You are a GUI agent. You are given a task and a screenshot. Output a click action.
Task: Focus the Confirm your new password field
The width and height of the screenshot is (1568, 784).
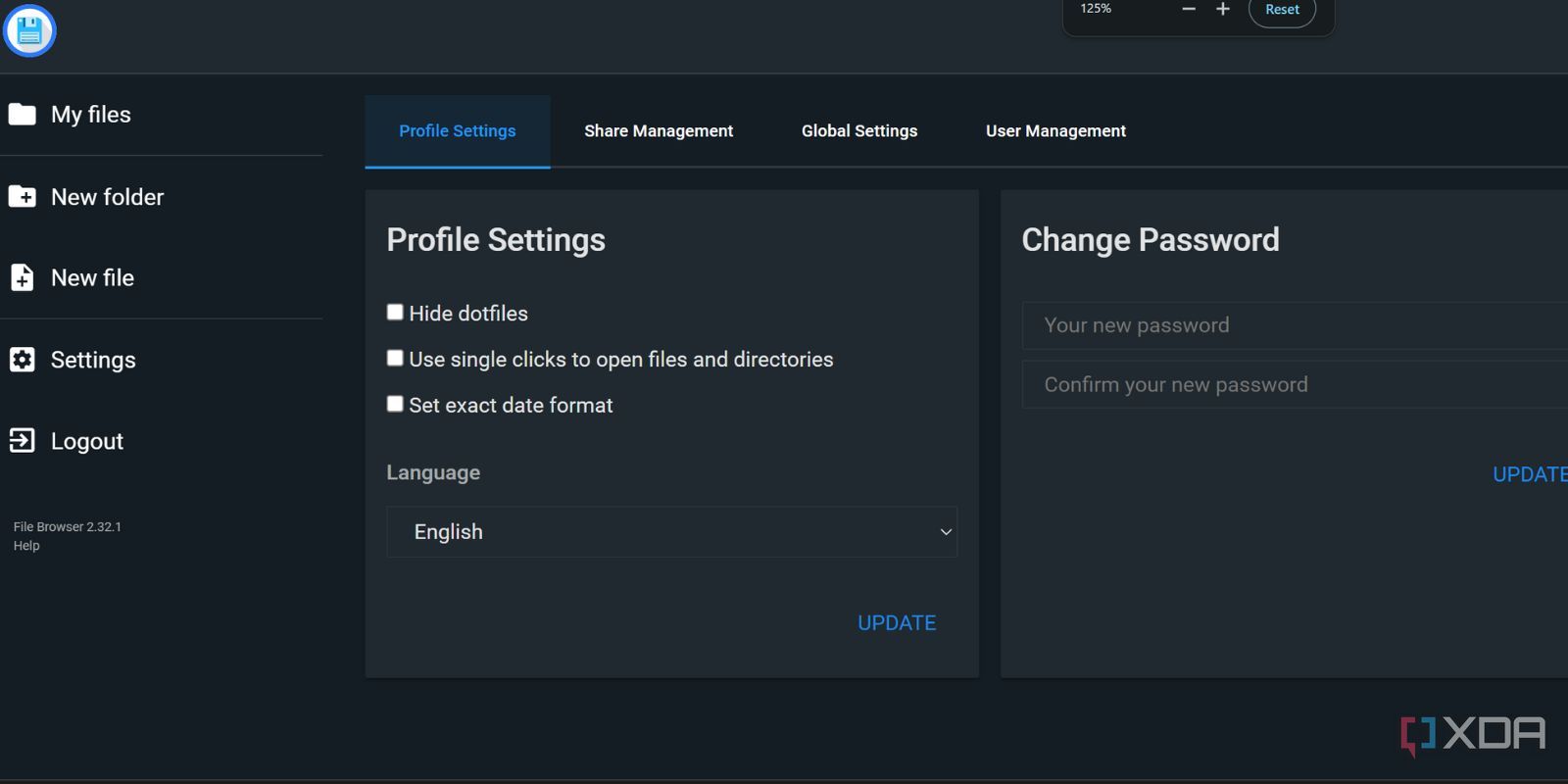(1295, 385)
